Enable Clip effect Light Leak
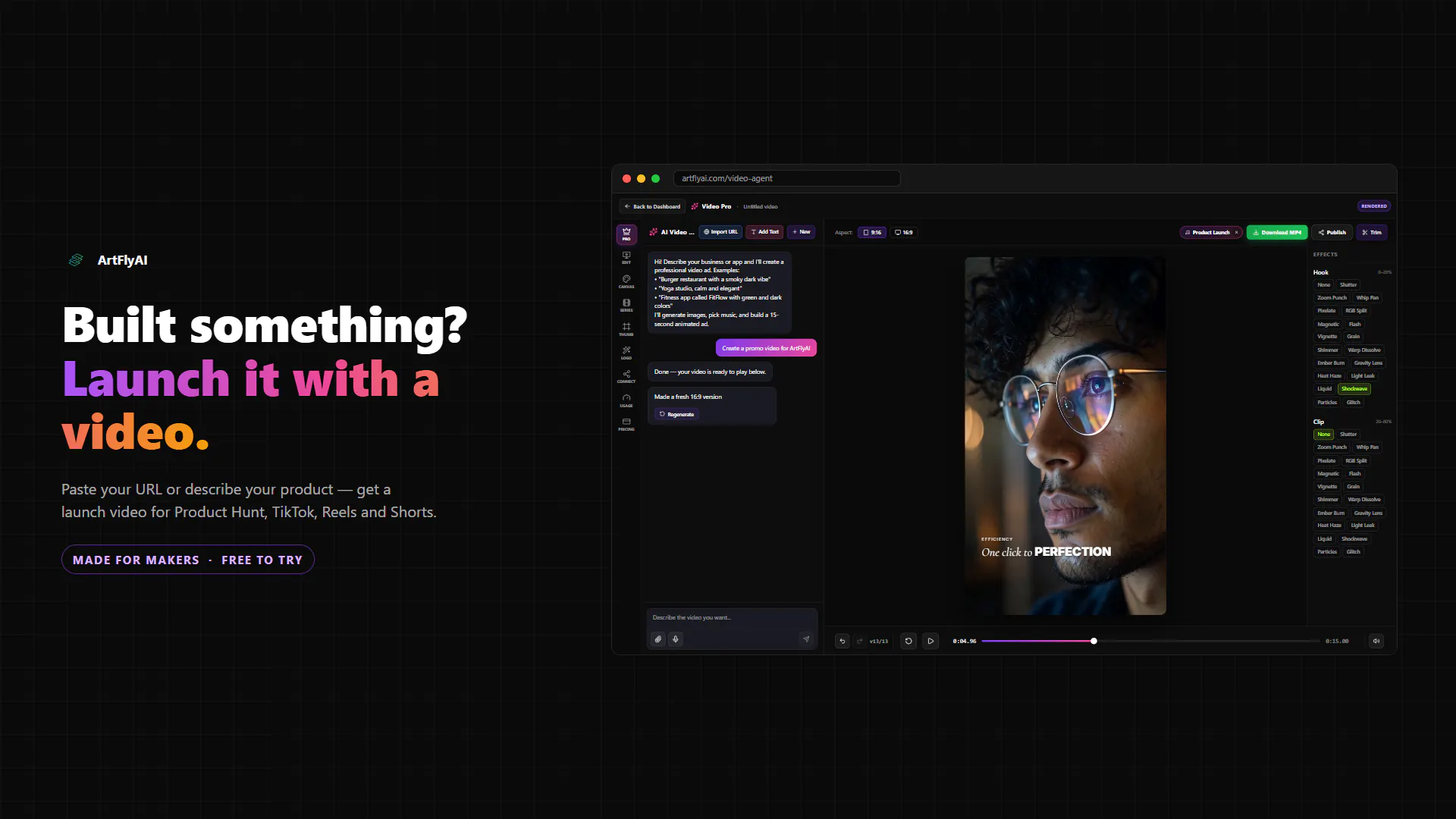This screenshot has height=819, width=1456. pyautogui.click(x=1363, y=526)
